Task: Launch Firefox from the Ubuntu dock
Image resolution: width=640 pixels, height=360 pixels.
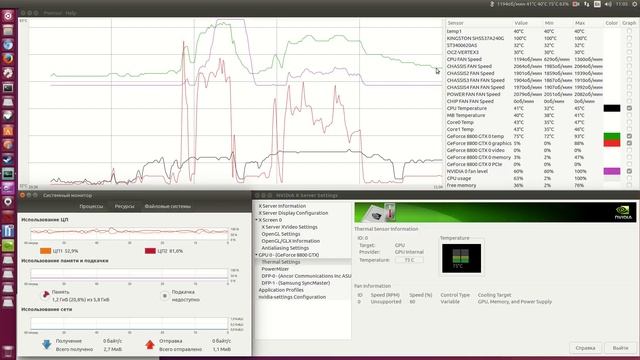Action: pos(8,59)
